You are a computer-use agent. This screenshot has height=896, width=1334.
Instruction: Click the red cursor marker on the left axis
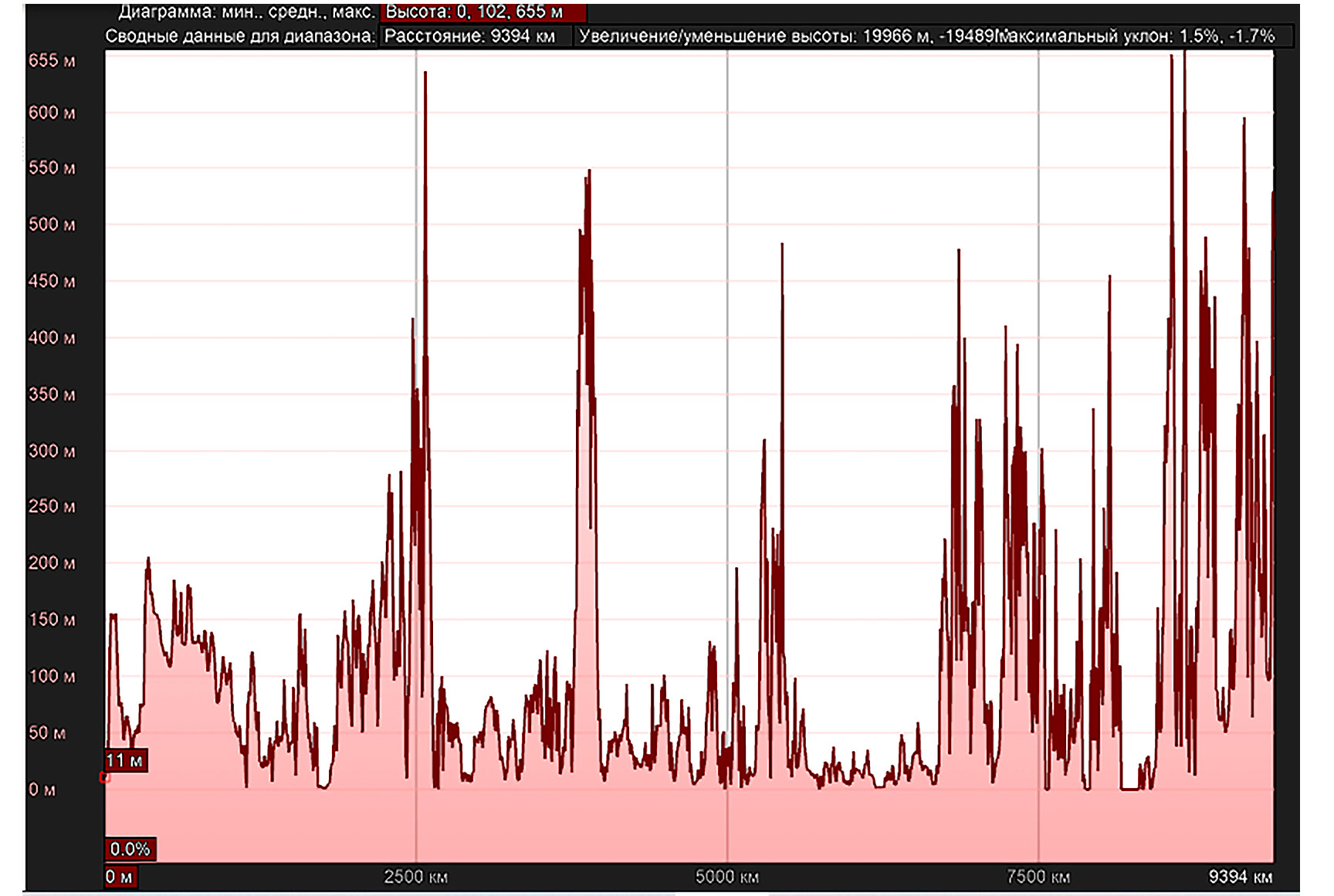pos(105,777)
